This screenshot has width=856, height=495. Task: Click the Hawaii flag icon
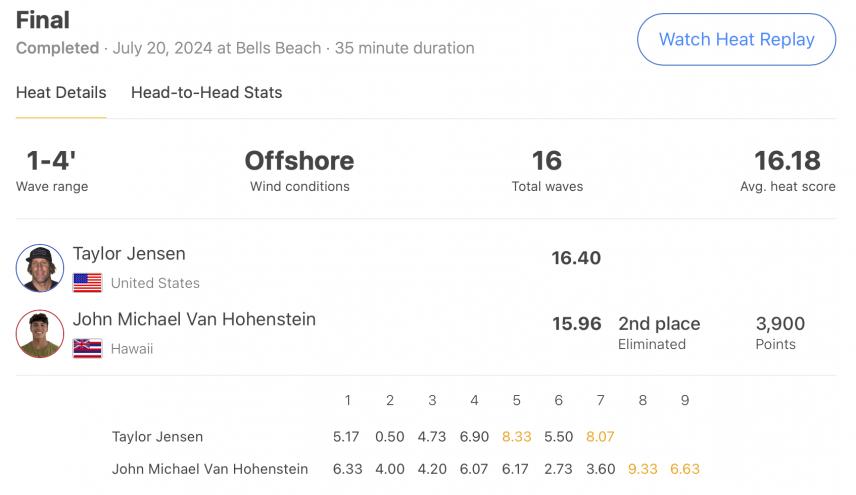pos(87,348)
